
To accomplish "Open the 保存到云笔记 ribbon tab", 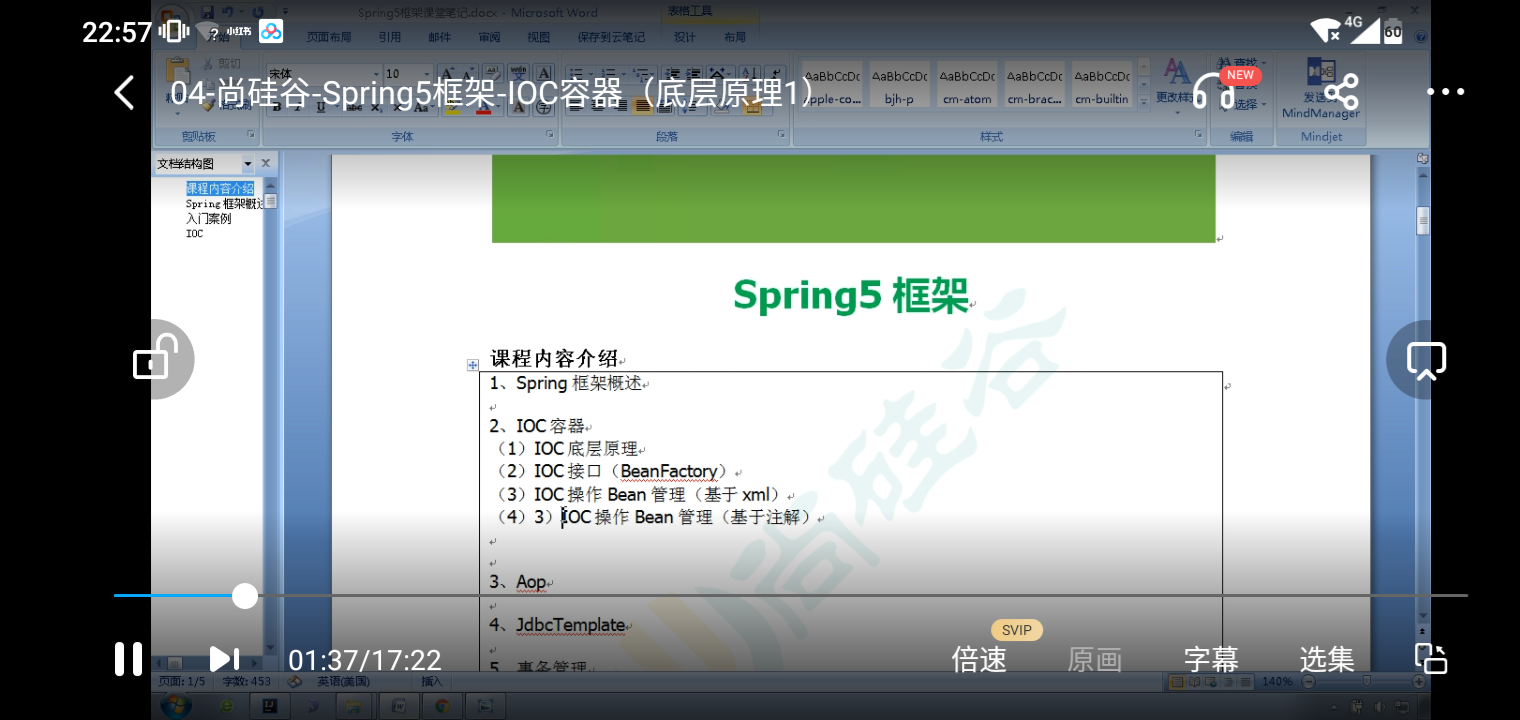I will click(611, 37).
